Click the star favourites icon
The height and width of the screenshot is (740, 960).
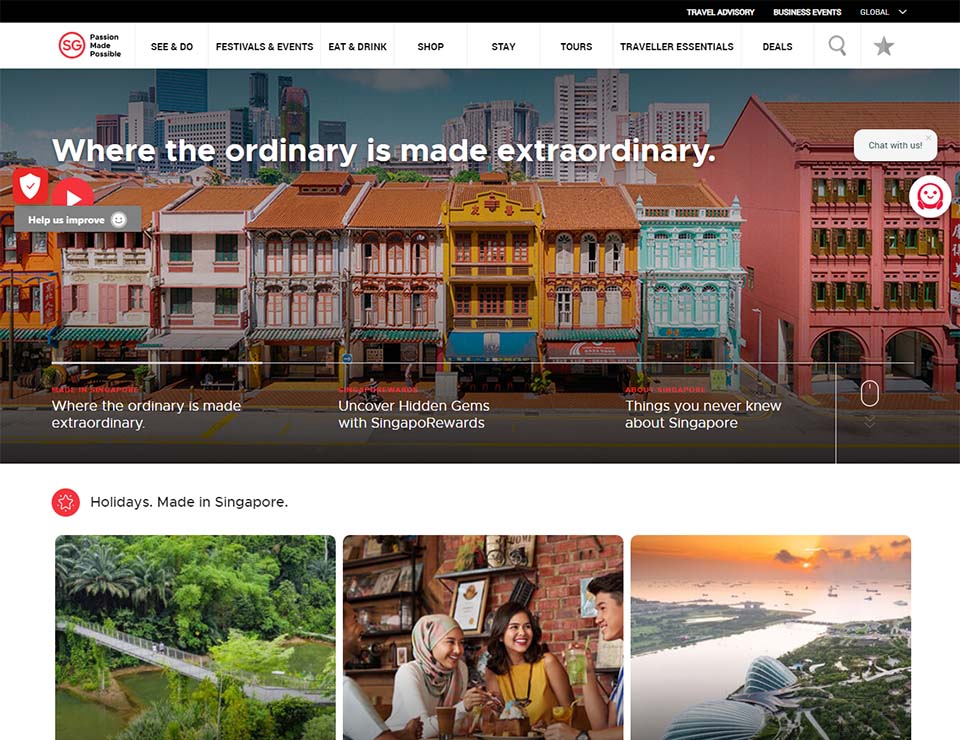[884, 46]
